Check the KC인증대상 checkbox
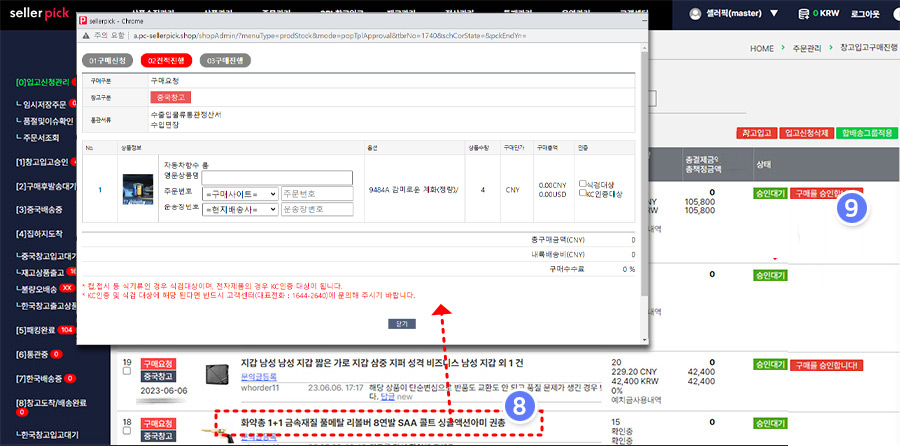Image resolution: width=900 pixels, height=446 pixels. 583,193
